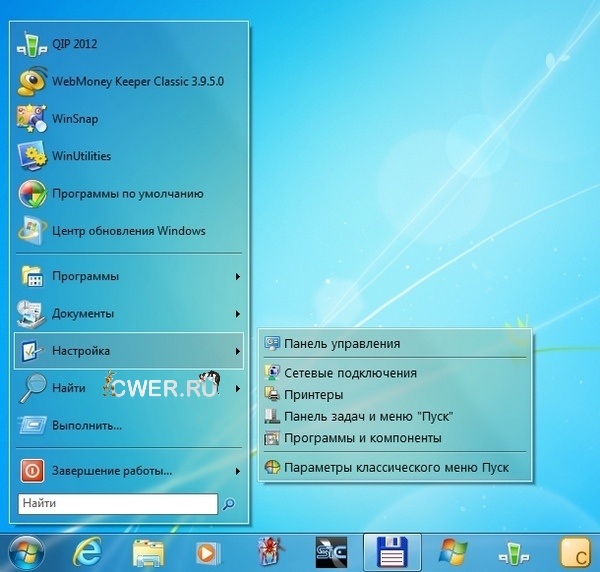Click the Найти search input field
Viewport: 600px width, 572px height.
[x=117, y=503]
